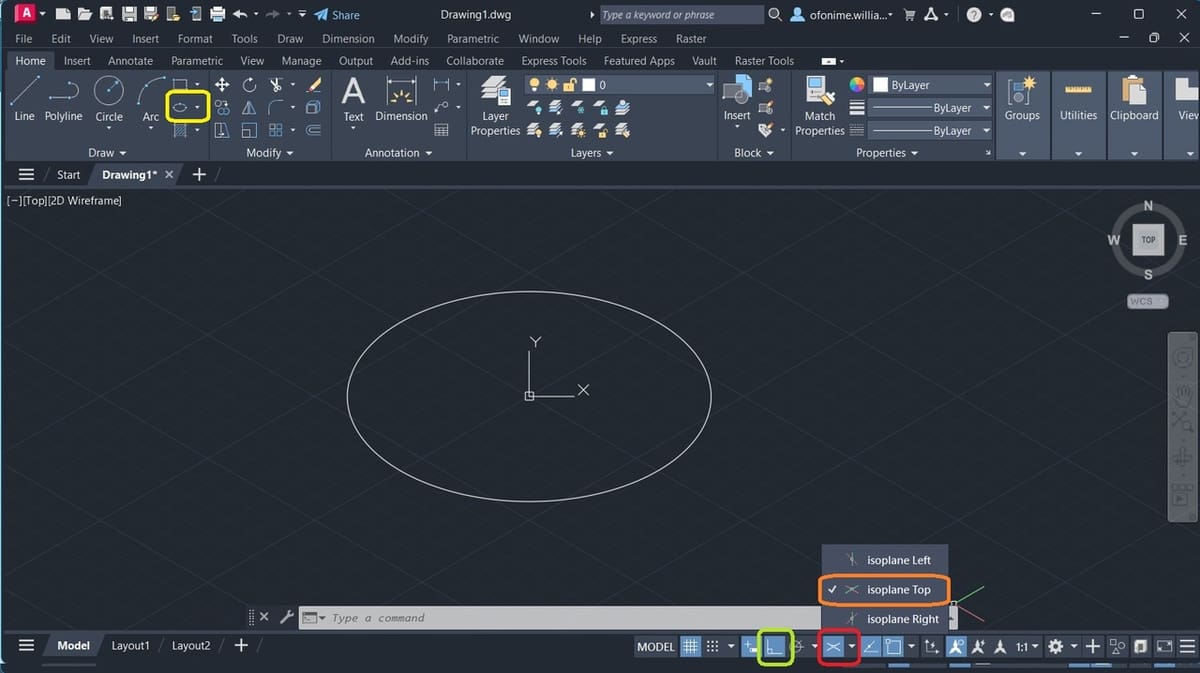
Task: Click the Match Properties tool
Action: pos(820,106)
